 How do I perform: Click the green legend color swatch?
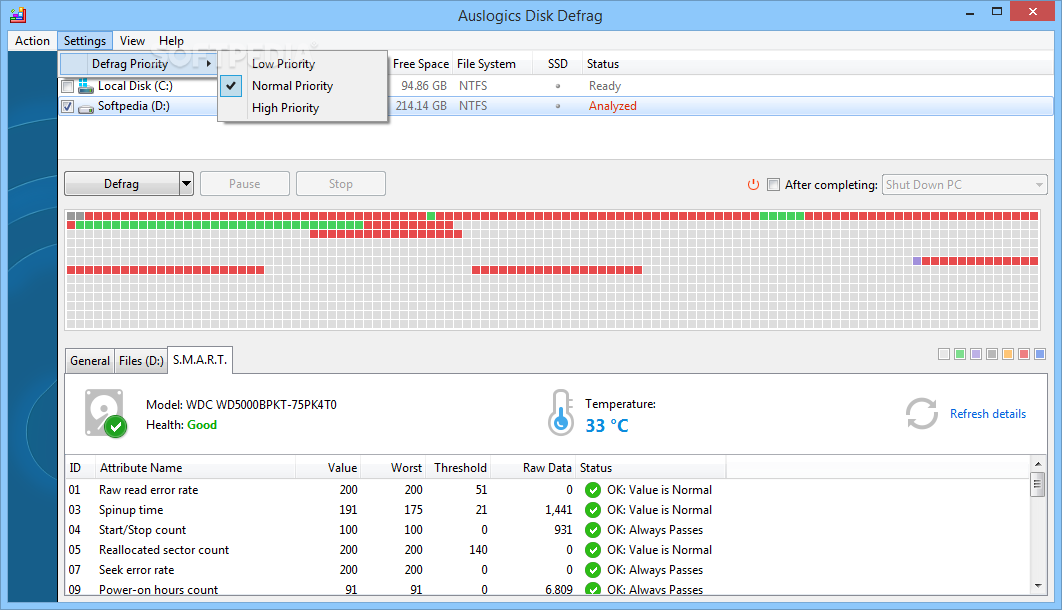[x=960, y=354]
